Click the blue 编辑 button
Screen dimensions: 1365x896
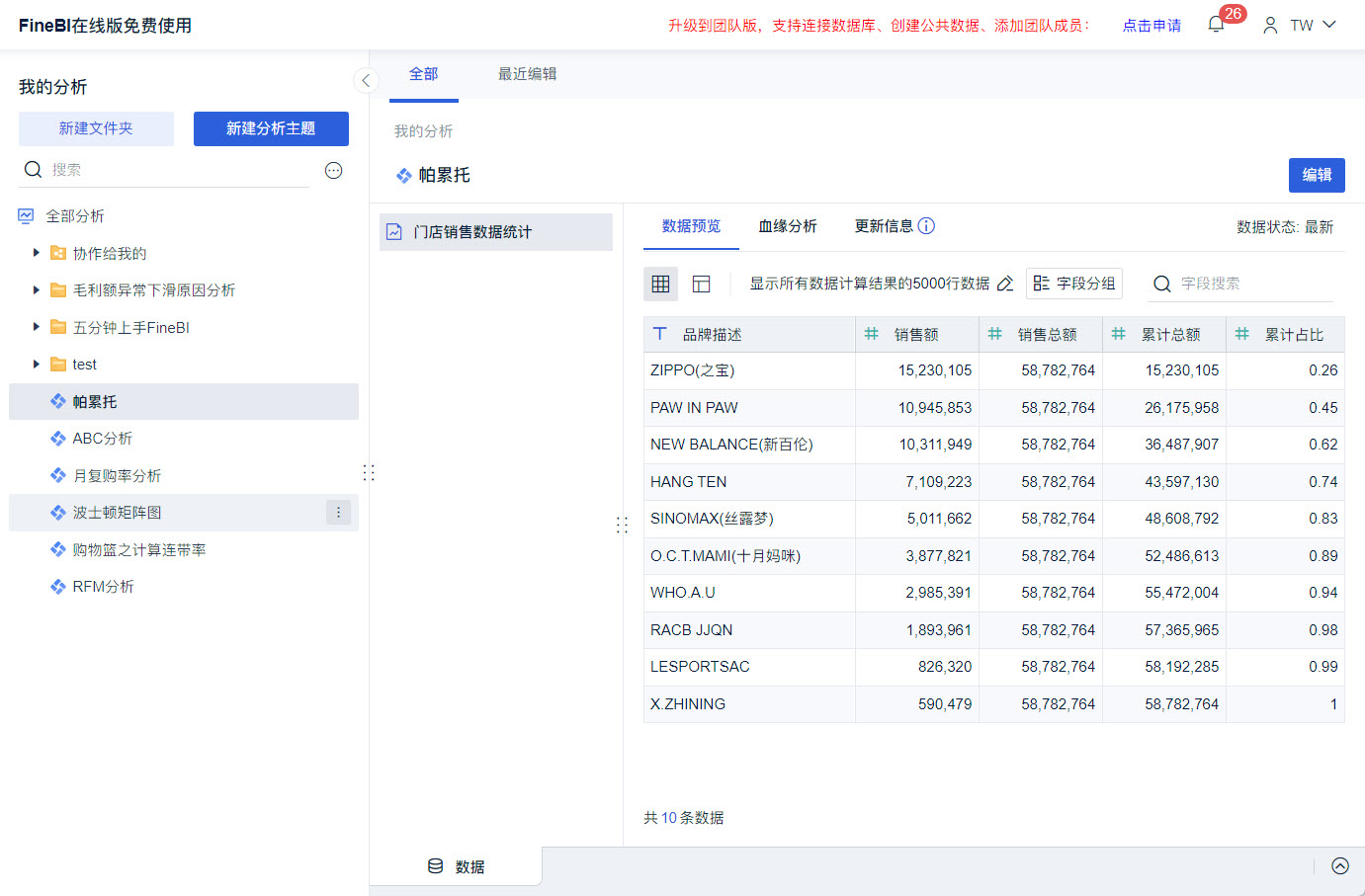pyautogui.click(x=1317, y=175)
